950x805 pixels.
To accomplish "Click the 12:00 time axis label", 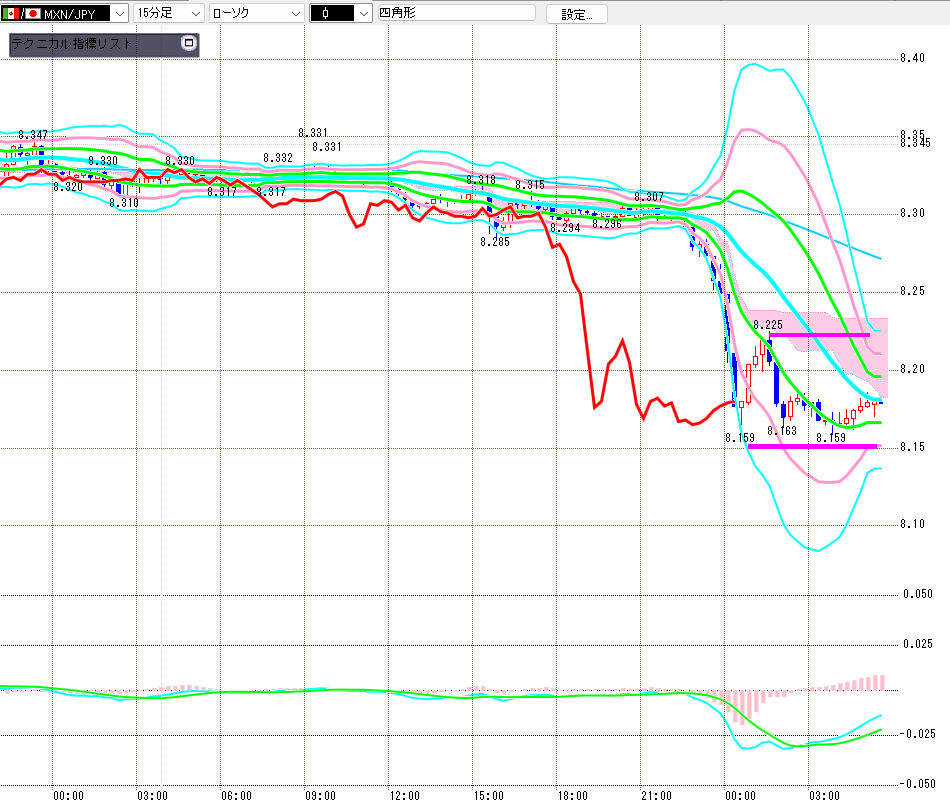I will 404,796.
